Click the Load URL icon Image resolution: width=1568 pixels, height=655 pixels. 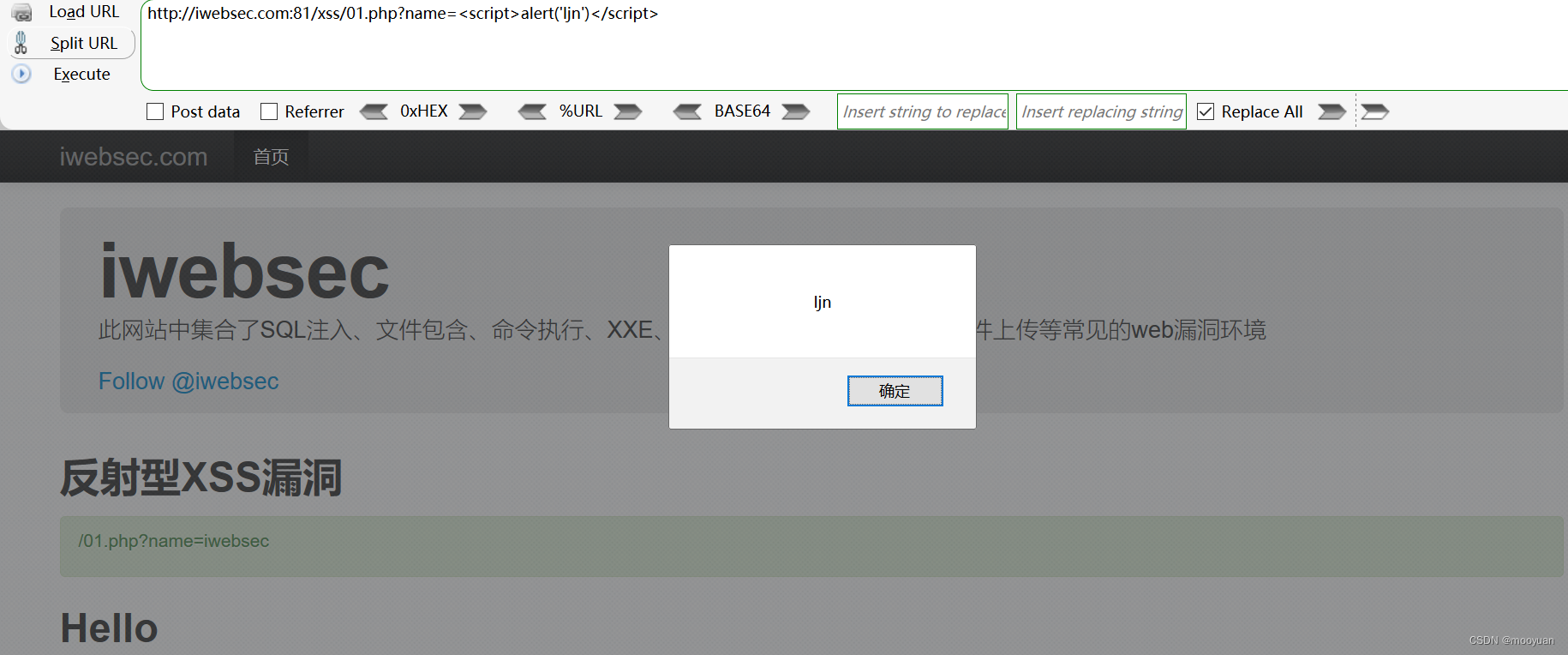tap(21, 12)
